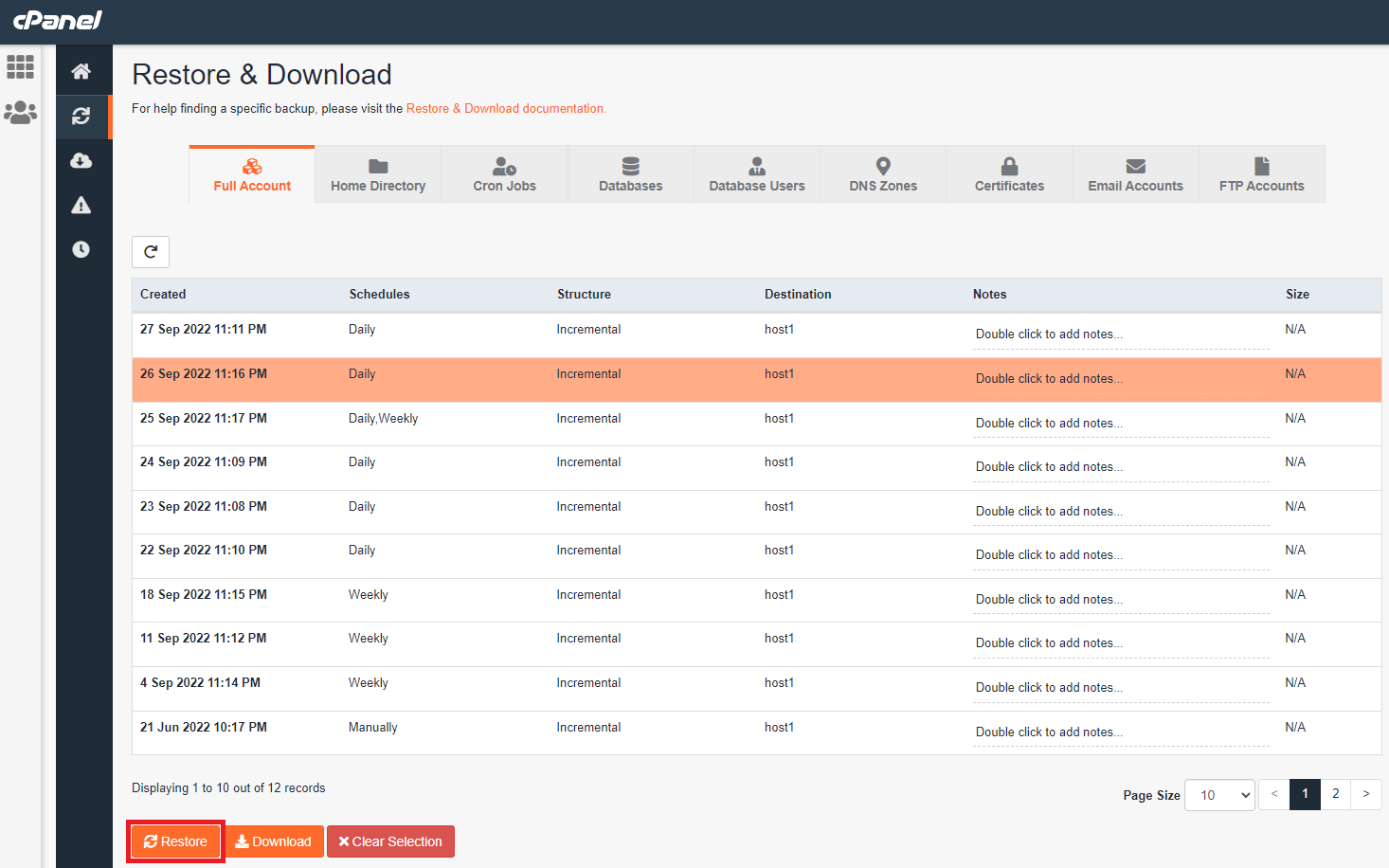This screenshot has width=1389, height=868.
Task: Click the cloud download sidebar icon
Action: 81,160
